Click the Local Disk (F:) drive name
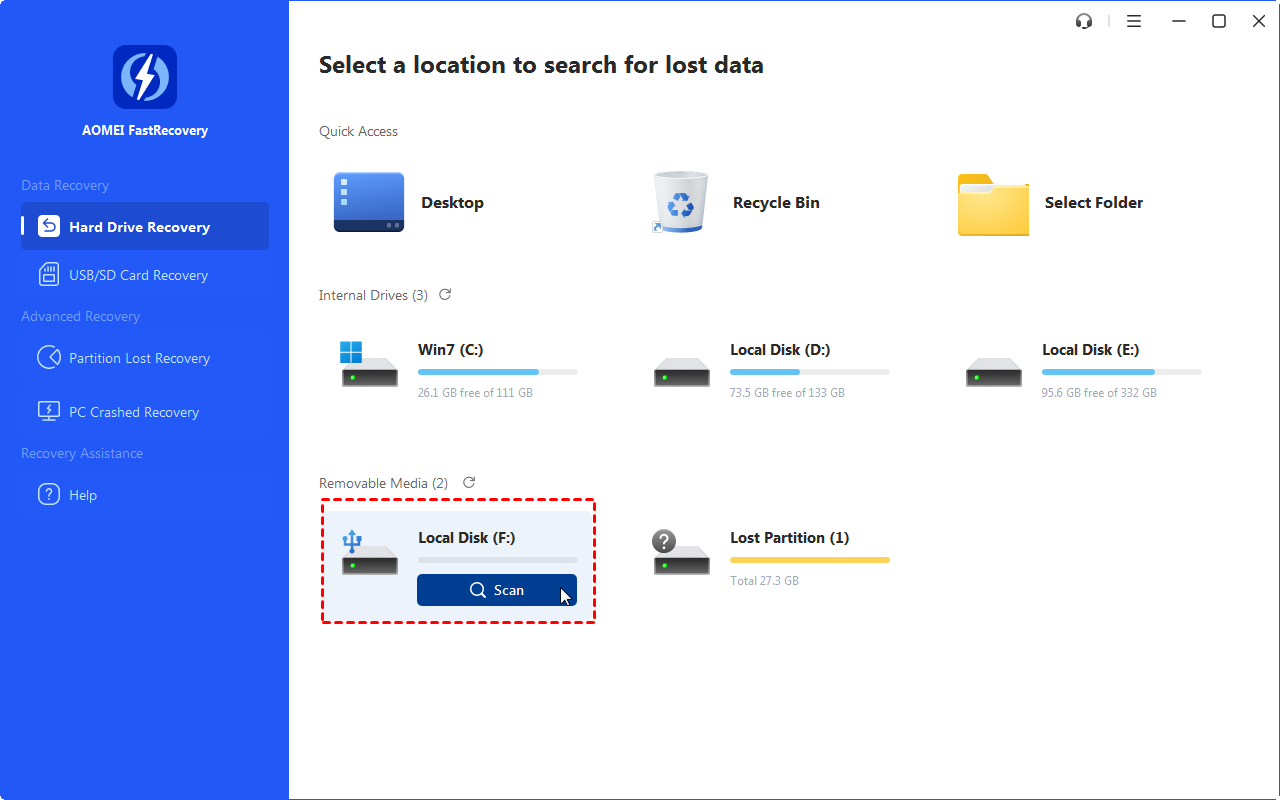Viewport: 1280px width, 800px height. [467, 538]
